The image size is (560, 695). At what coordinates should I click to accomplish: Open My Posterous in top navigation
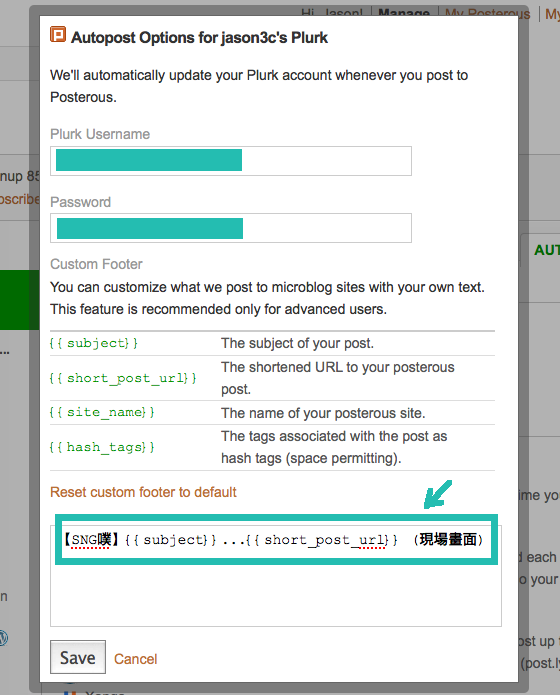(x=487, y=14)
